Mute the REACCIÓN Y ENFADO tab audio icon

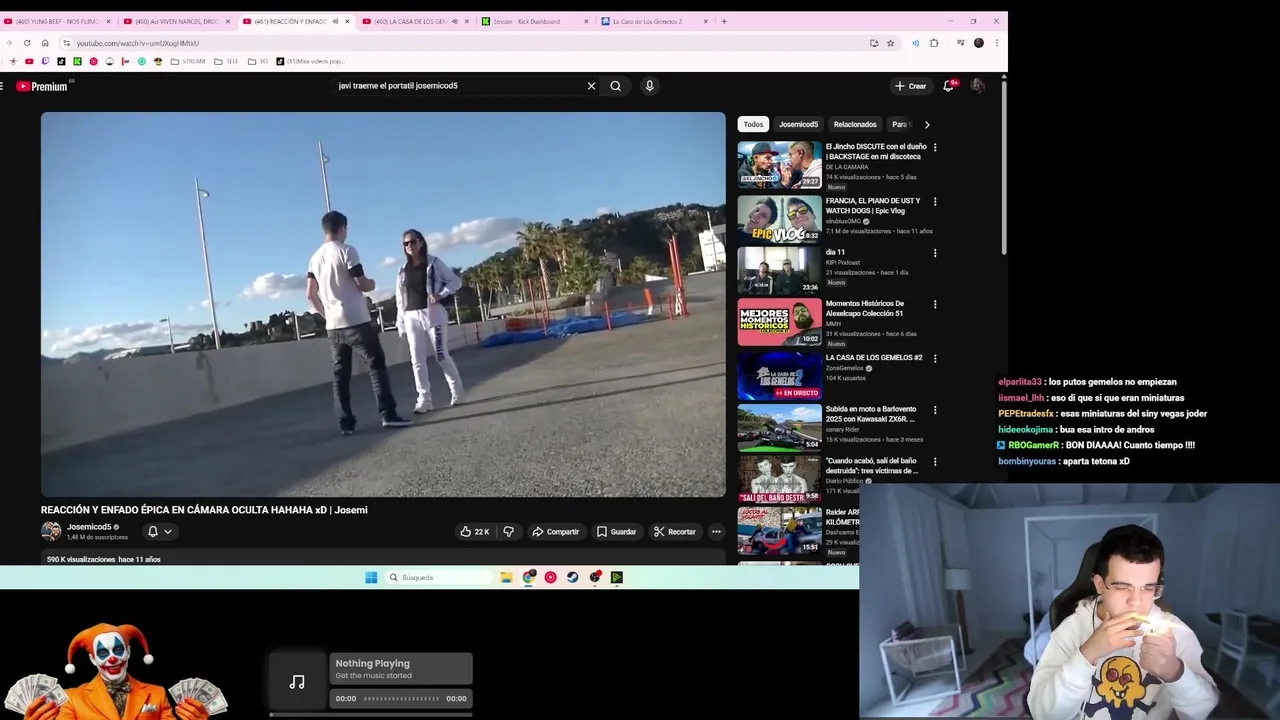(335, 21)
